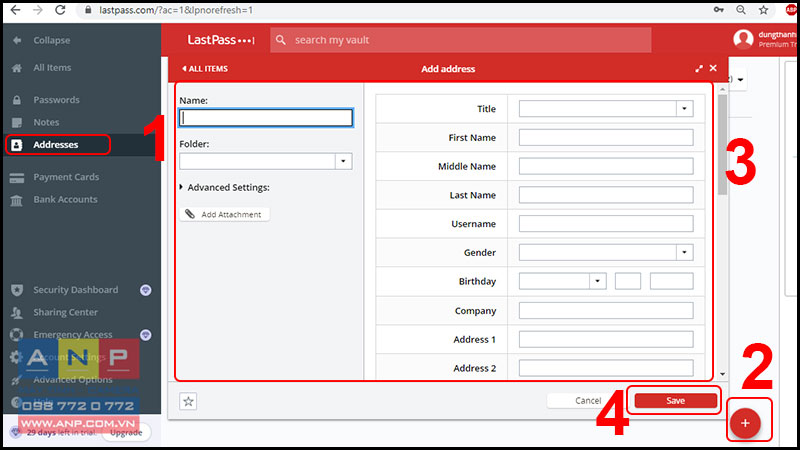Click the LastPass logo
Image resolution: width=800 pixels, height=450 pixels.
(x=220, y=40)
